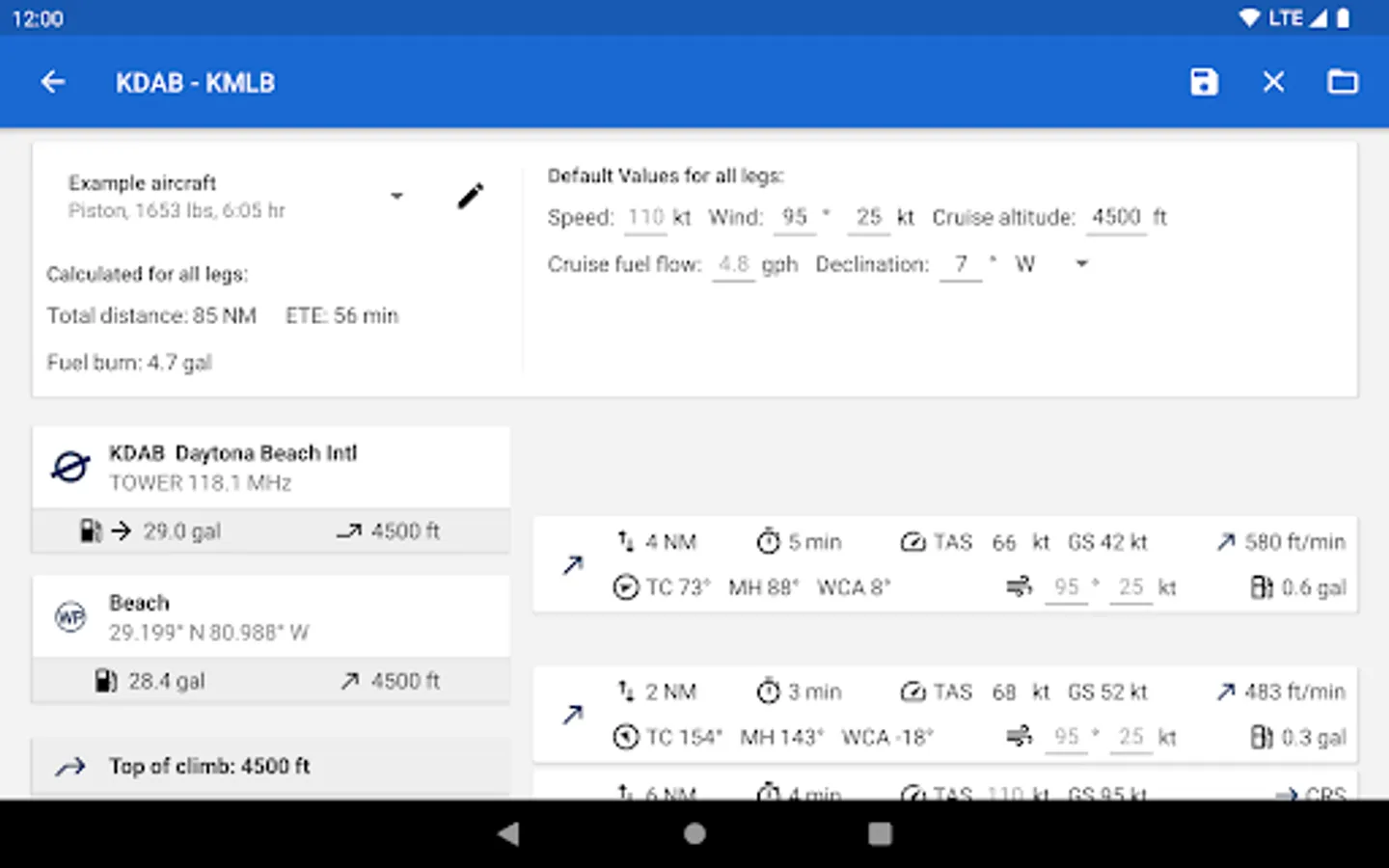Change cruise altitude 4500 ft field
Viewport: 1389px width, 868px height.
coord(1116,218)
